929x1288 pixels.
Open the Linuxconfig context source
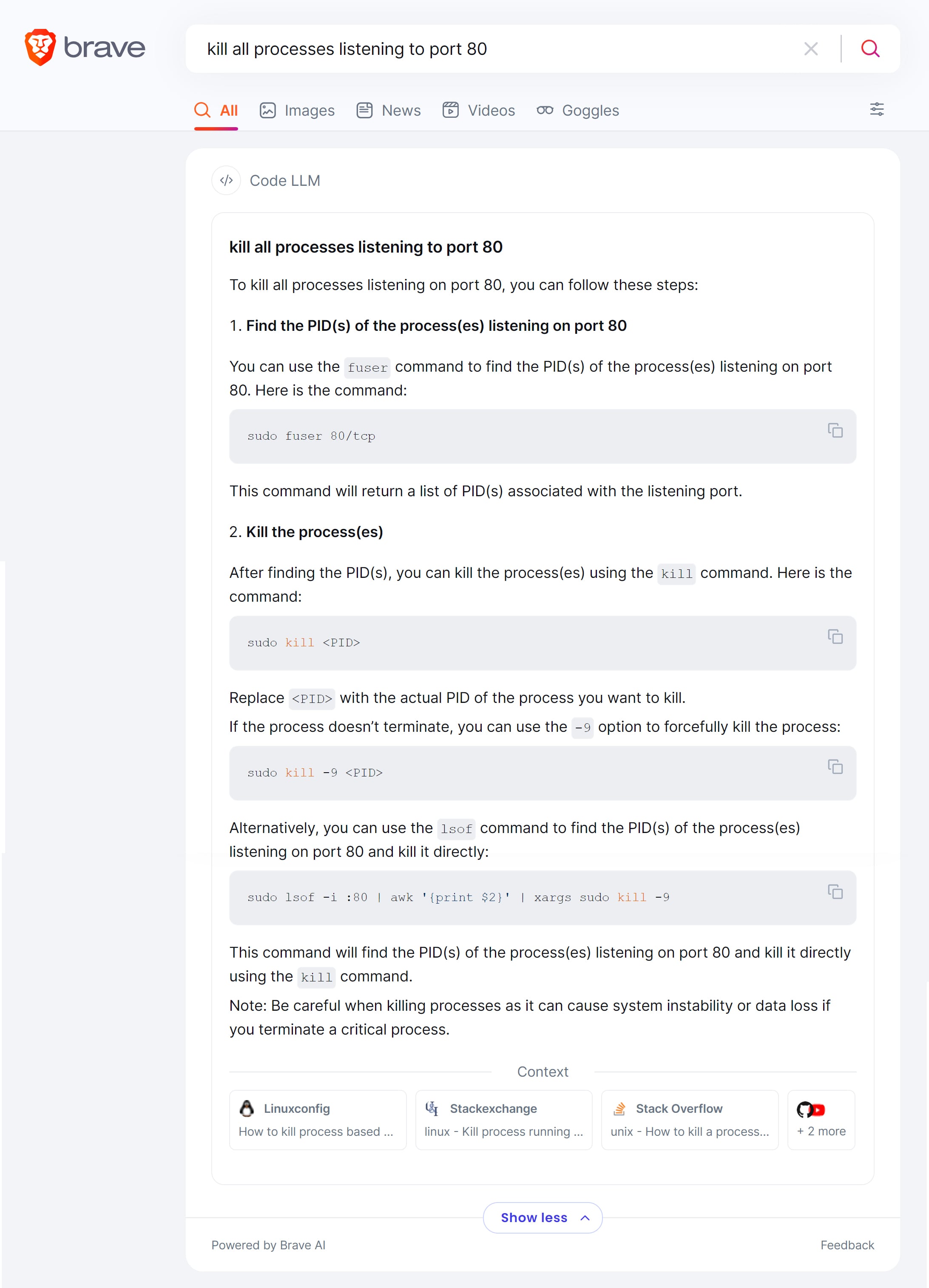click(x=318, y=1120)
